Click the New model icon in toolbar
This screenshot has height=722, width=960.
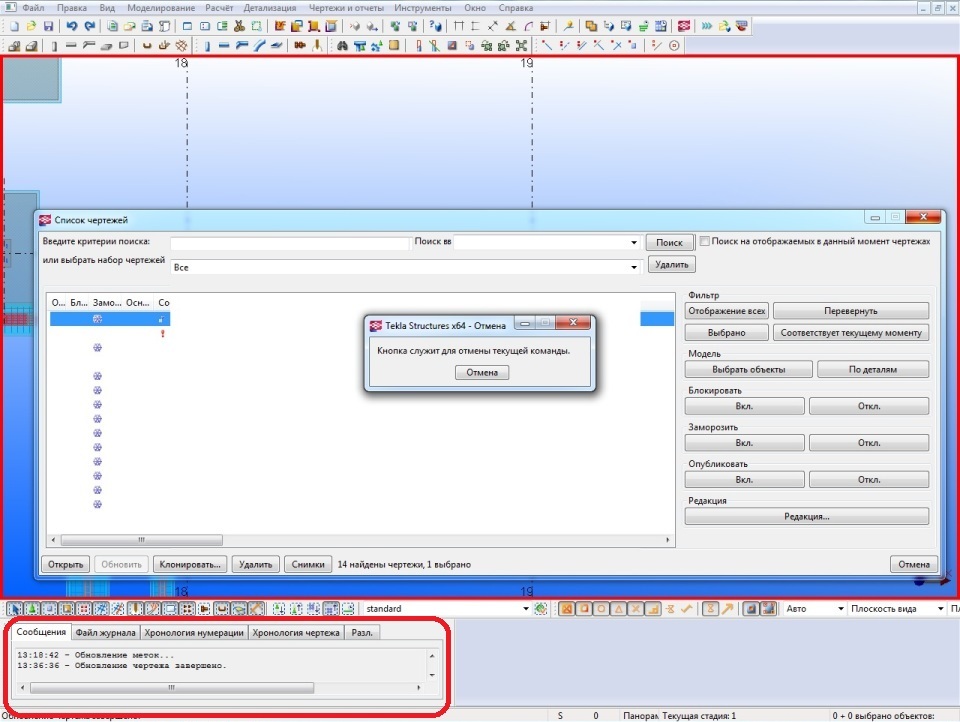[13, 25]
